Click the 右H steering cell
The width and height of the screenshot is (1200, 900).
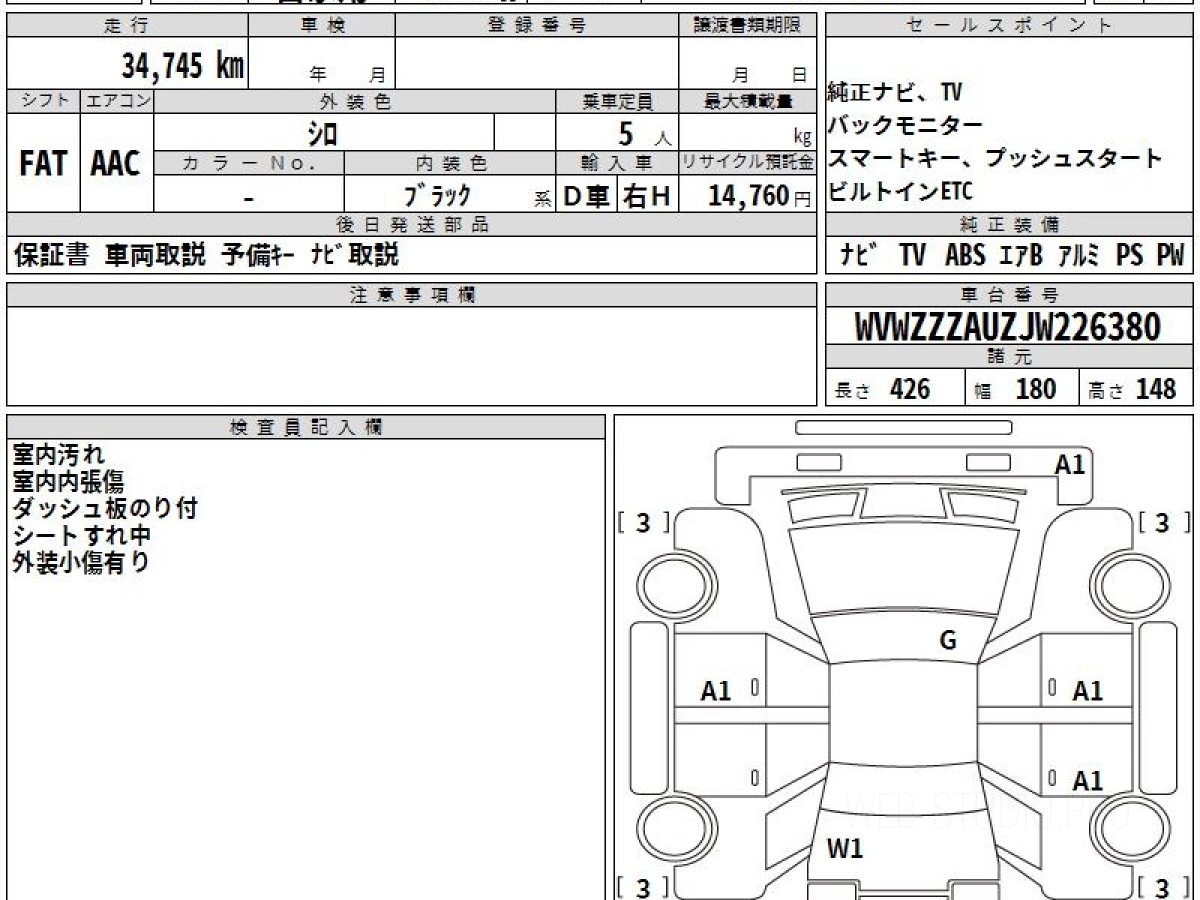coord(648,196)
